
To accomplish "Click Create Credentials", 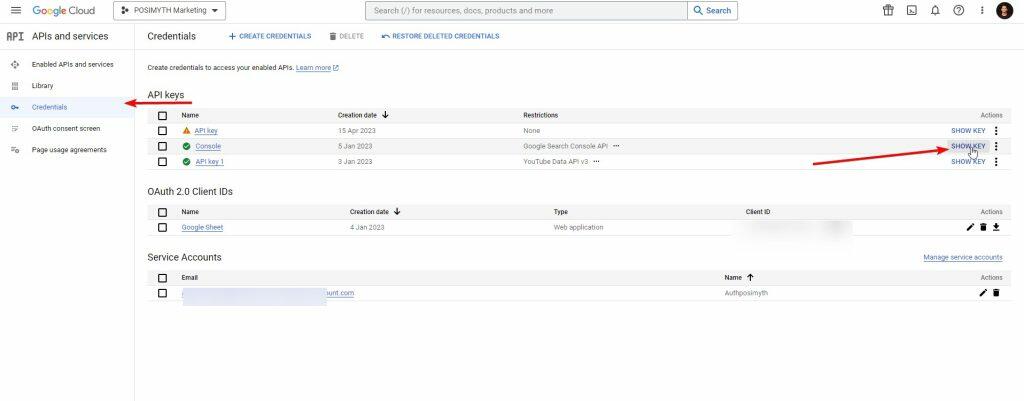I will tap(270, 37).
